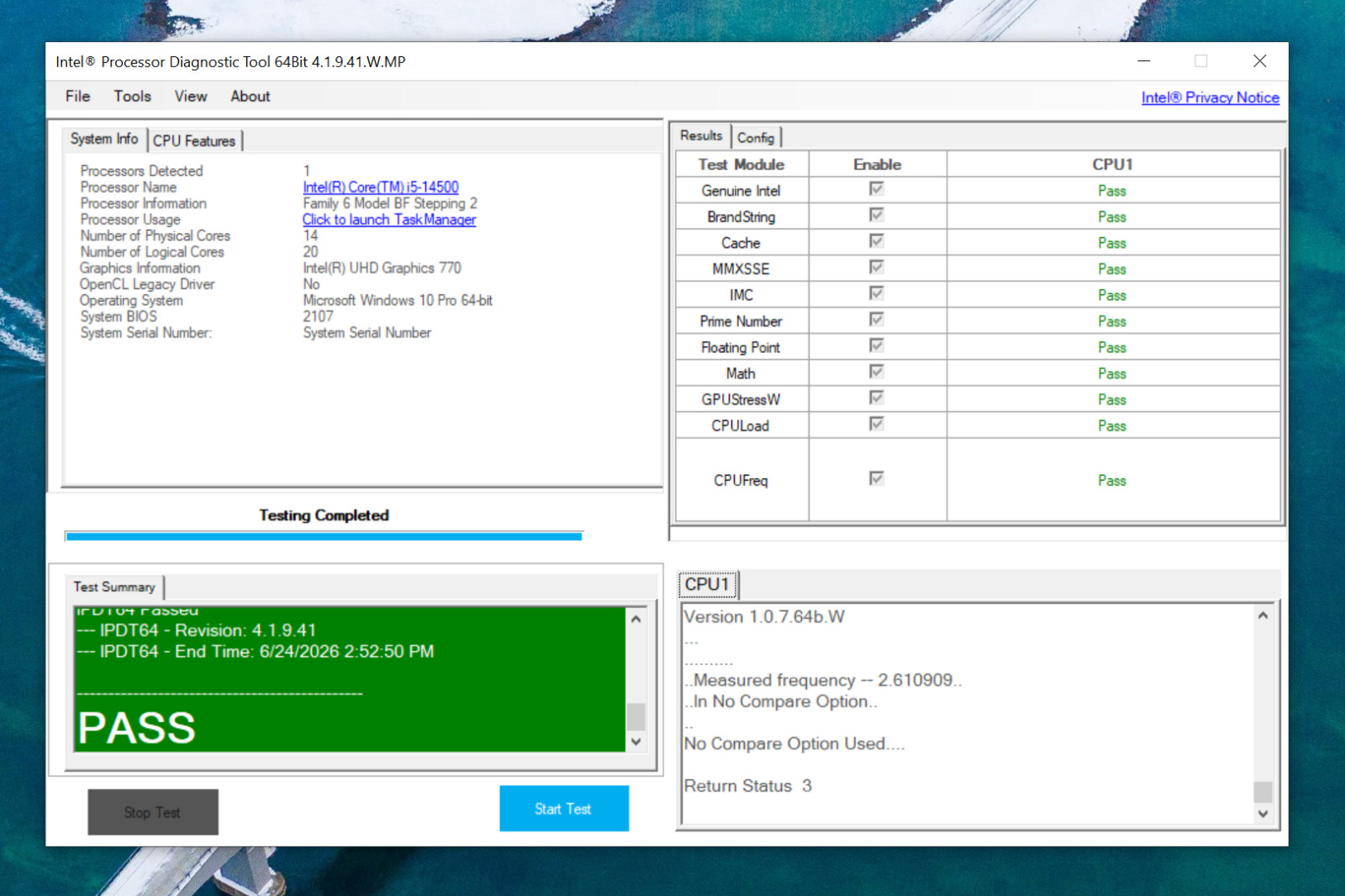Select the Test Summary tab

(114, 587)
